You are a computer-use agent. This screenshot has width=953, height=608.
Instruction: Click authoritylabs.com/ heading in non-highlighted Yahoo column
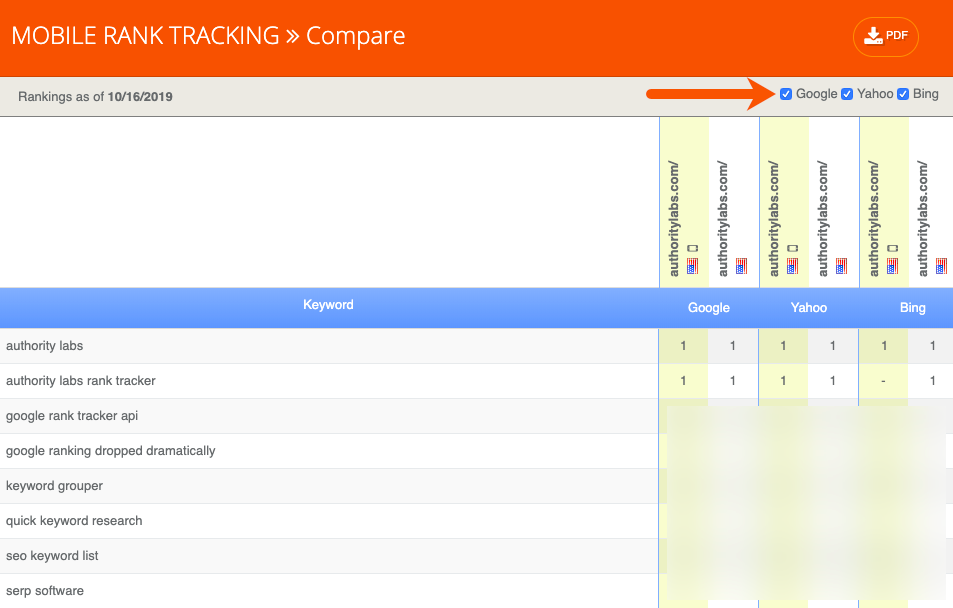(822, 219)
